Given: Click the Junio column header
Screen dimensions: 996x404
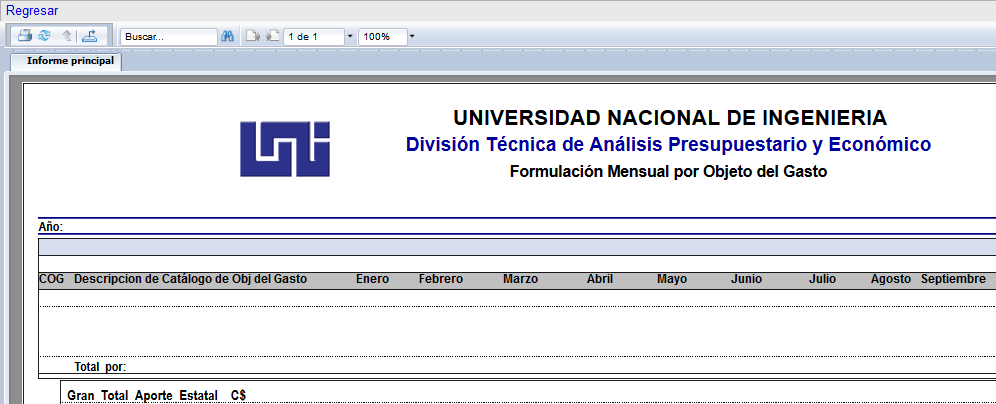Looking at the screenshot, I should click(x=746, y=279).
